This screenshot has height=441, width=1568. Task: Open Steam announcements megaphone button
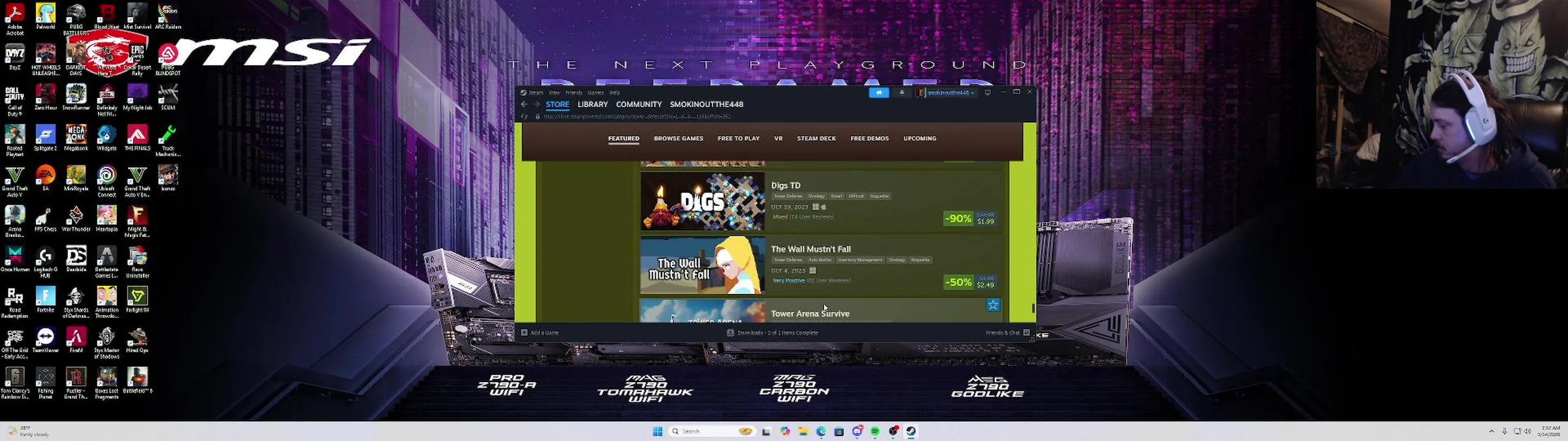coord(878,92)
